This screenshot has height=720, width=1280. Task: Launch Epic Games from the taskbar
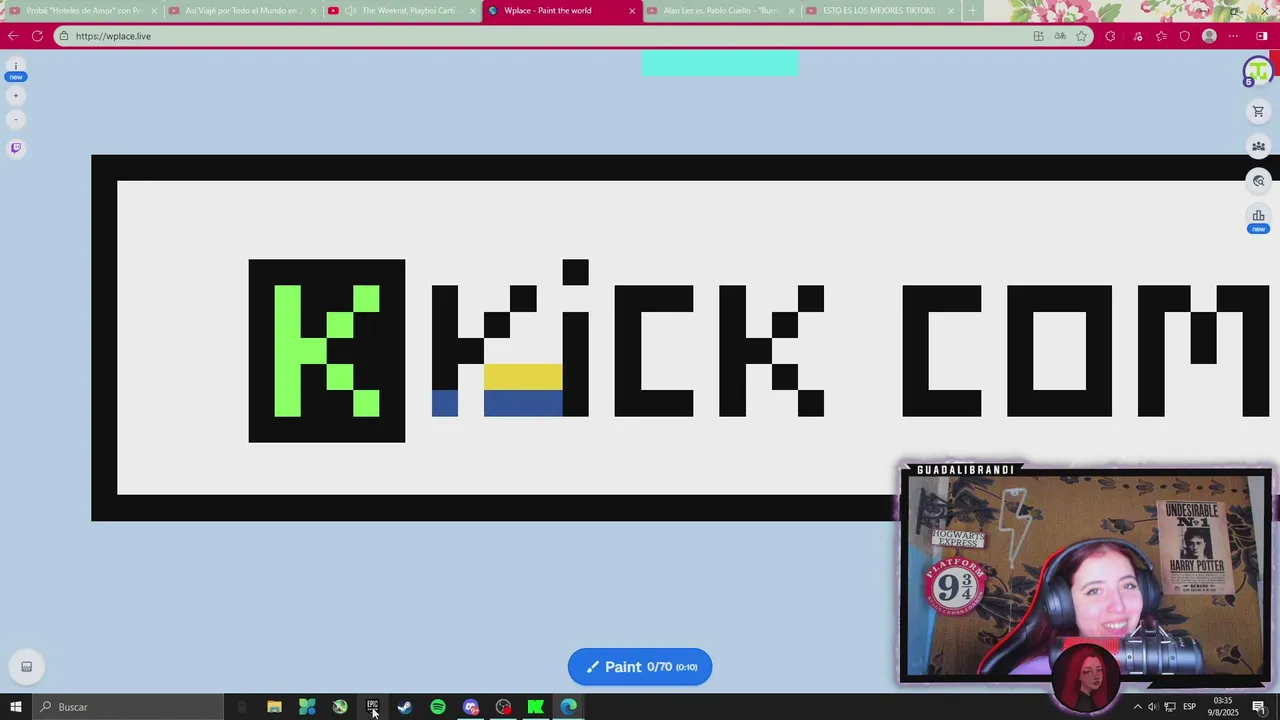coord(372,707)
